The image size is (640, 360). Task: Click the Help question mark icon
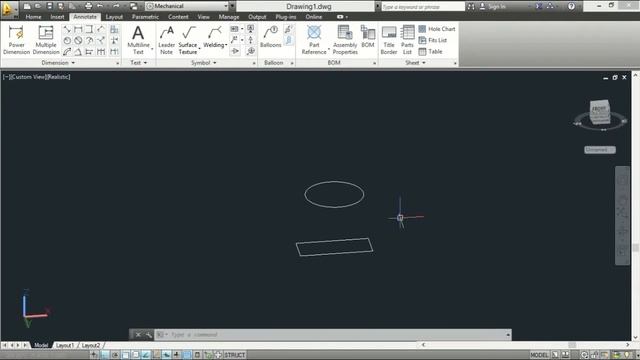pyautogui.click(x=571, y=6)
